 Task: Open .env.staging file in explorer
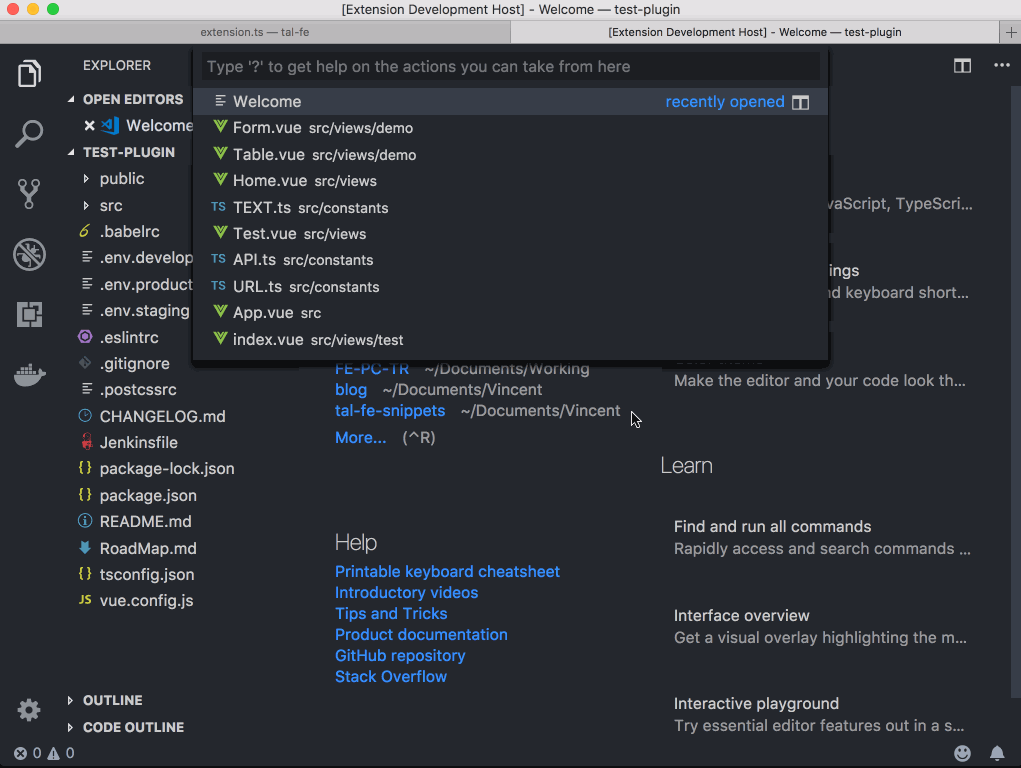pyautogui.click(x=145, y=311)
